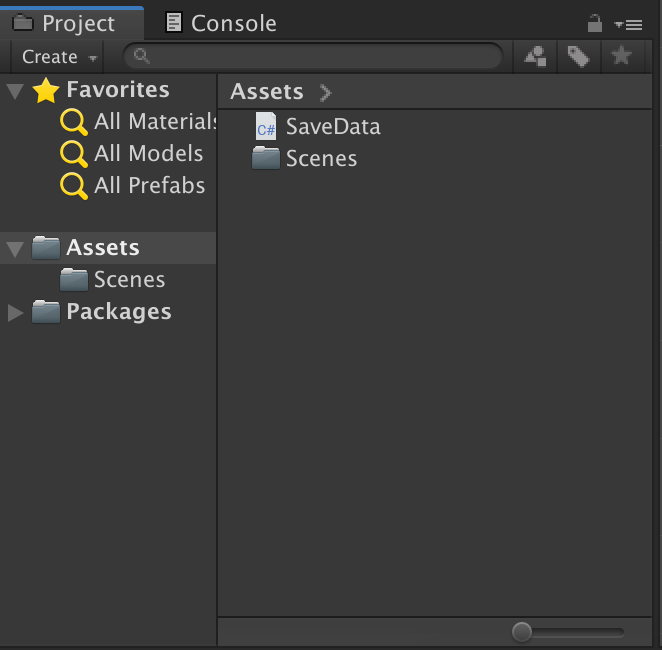
Task: Open the Scenes folder in asset list
Action: 304,158
